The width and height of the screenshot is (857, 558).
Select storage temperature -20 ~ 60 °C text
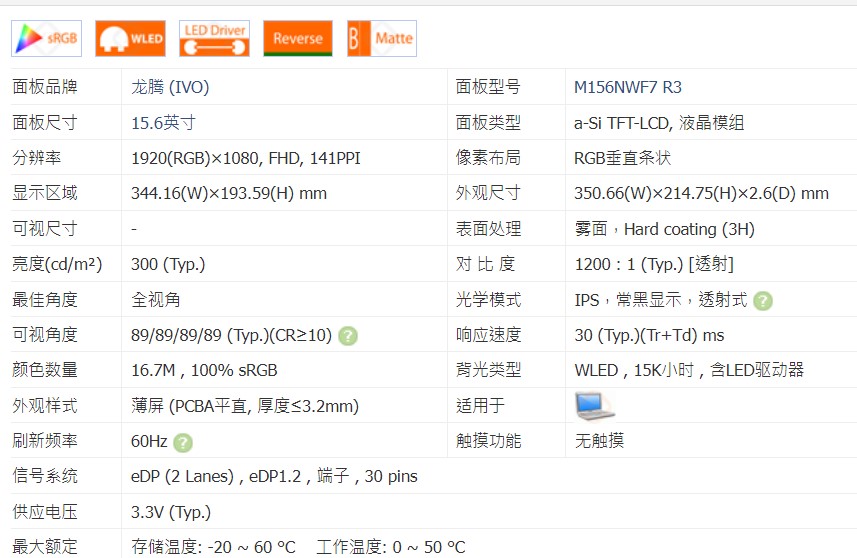pos(213,547)
